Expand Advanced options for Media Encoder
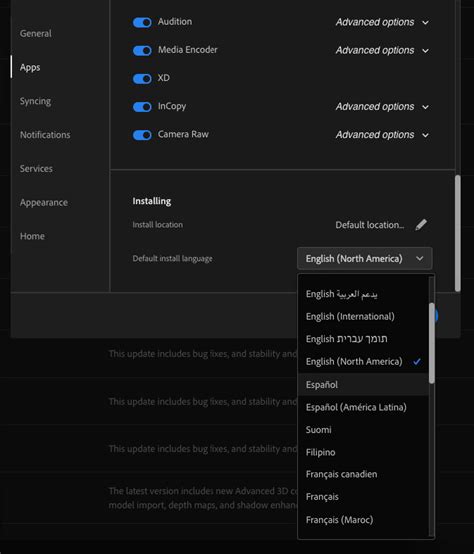474x554 pixels. coord(382,51)
